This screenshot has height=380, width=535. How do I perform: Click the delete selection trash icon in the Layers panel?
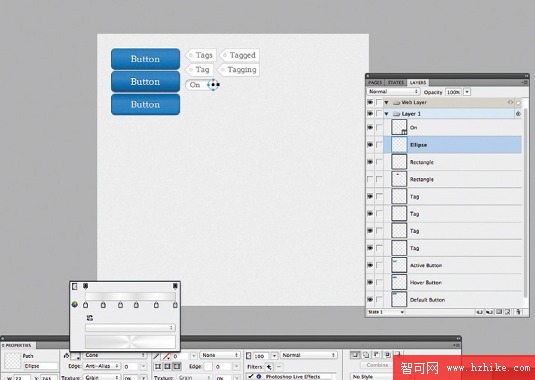(518, 312)
